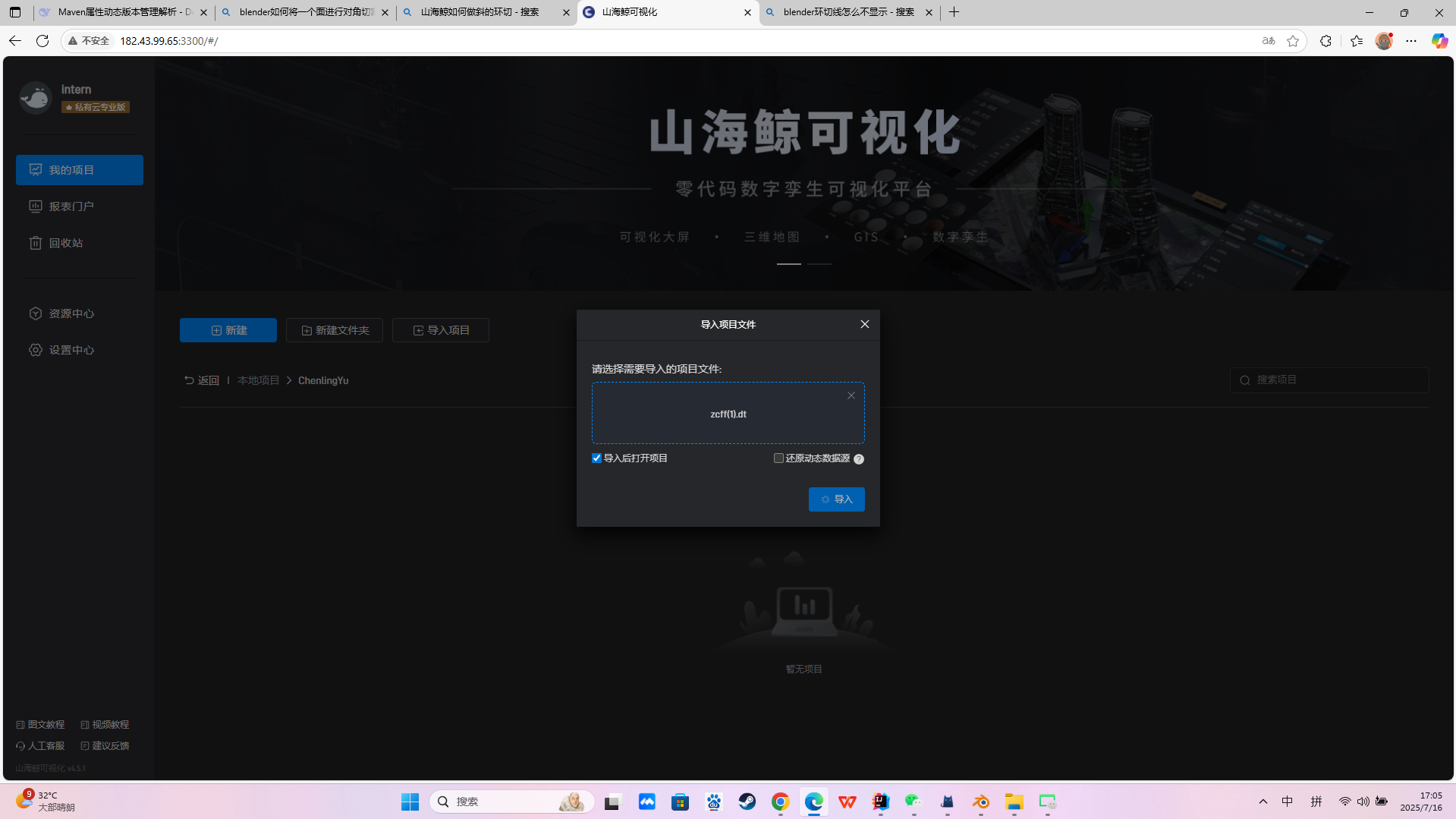1456x819 pixels.
Task: Switch to blender如何将一个面进行对角切 tab
Action: point(305,12)
